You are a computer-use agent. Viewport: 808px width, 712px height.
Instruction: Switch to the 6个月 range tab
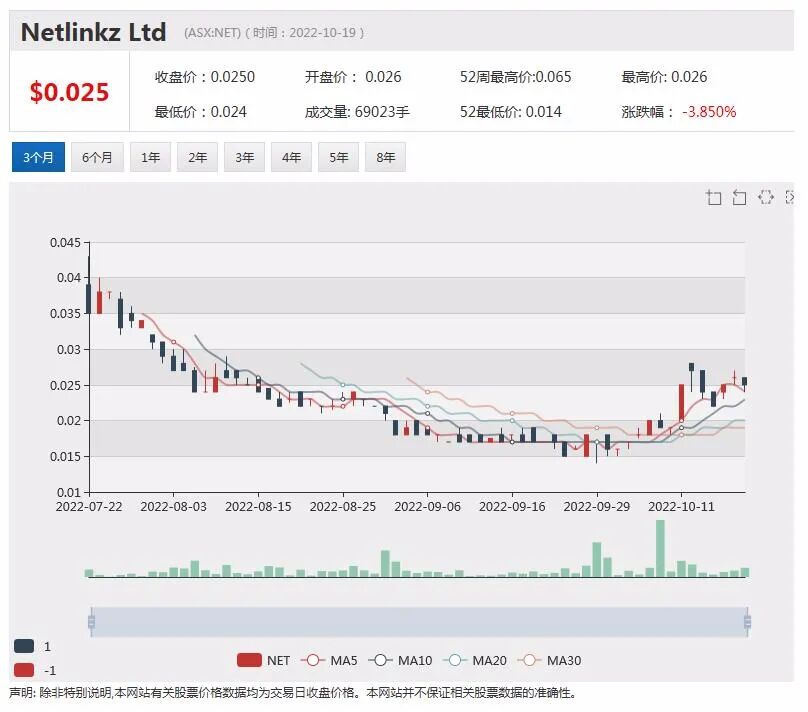coord(97,157)
